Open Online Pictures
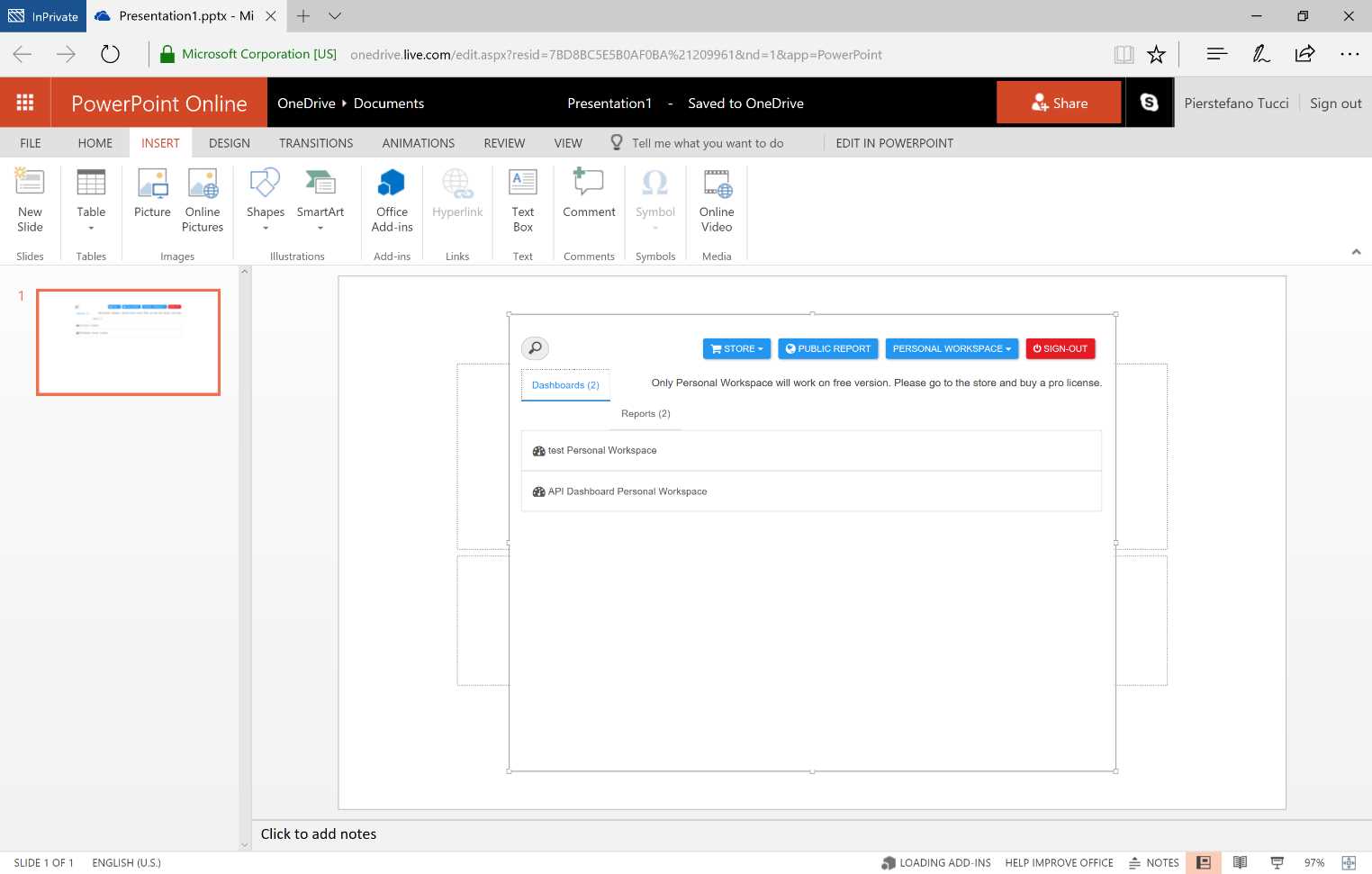1372x874 pixels. (x=202, y=200)
